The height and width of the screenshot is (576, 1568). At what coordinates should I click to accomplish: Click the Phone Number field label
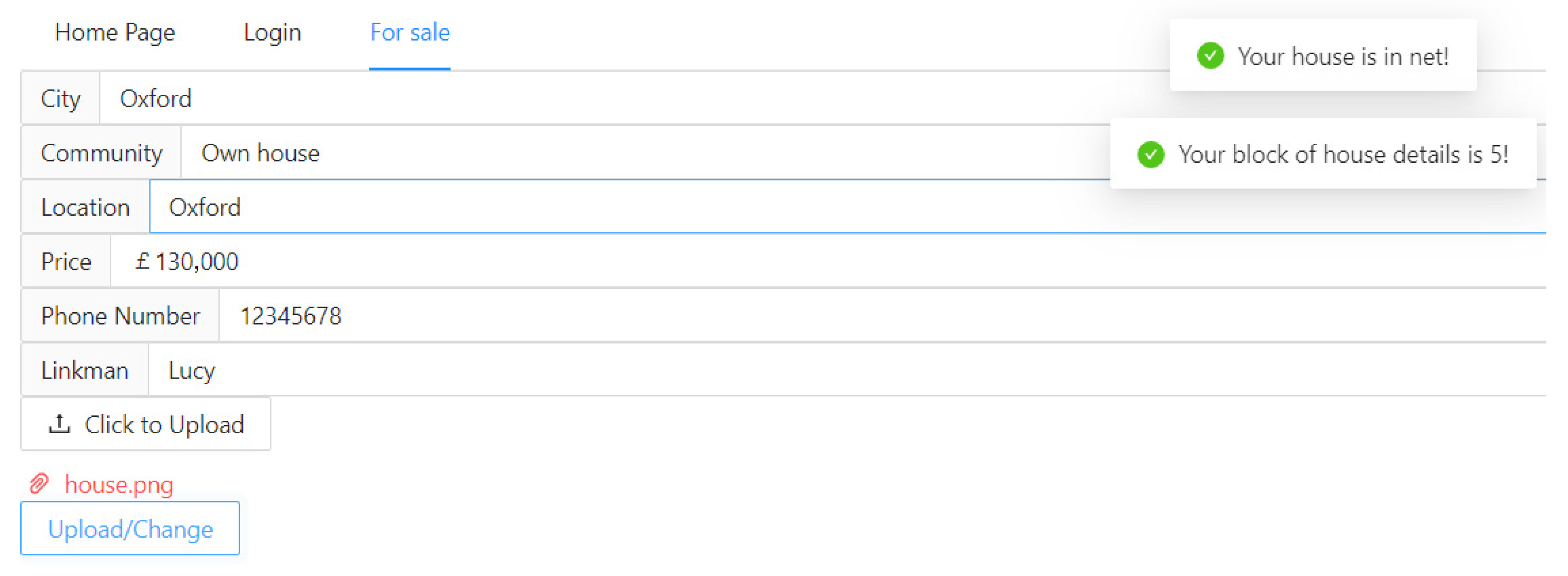(120, 316)
